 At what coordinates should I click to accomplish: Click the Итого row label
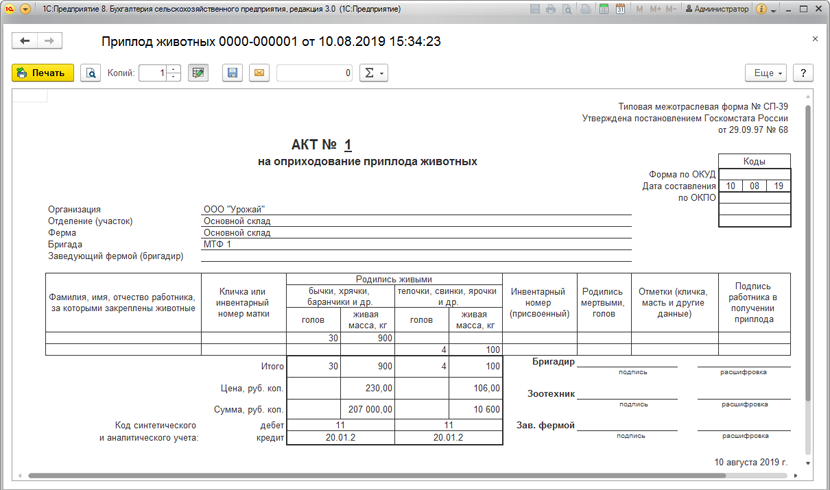[x=273, y=366]
